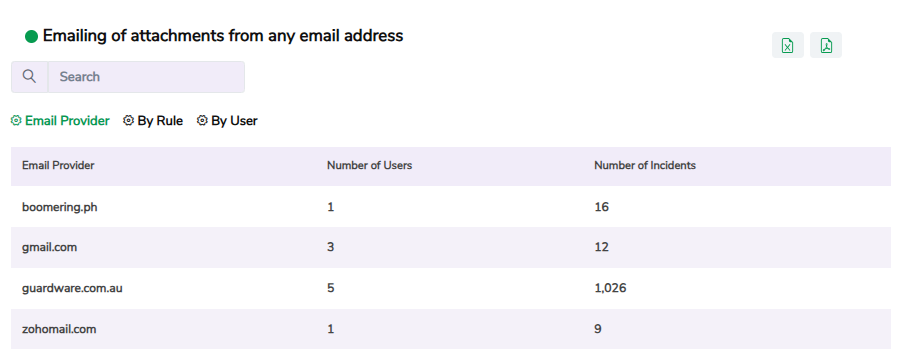Select the guardware.com.au row
Screen dimensions: 909x363
[450, 288]
